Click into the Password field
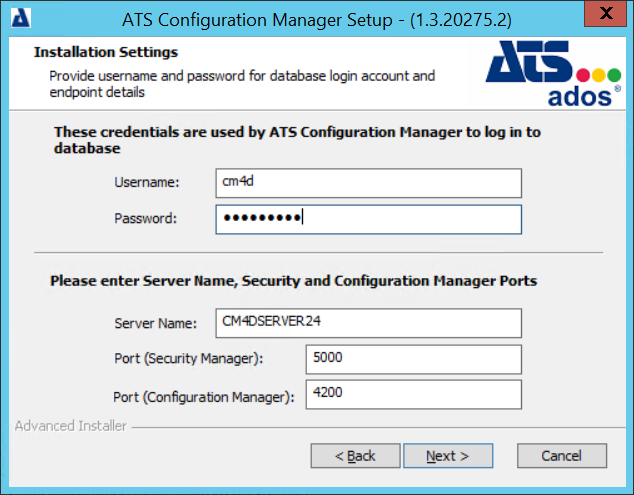This screenshot has width=634, height=495. point(369,219)
